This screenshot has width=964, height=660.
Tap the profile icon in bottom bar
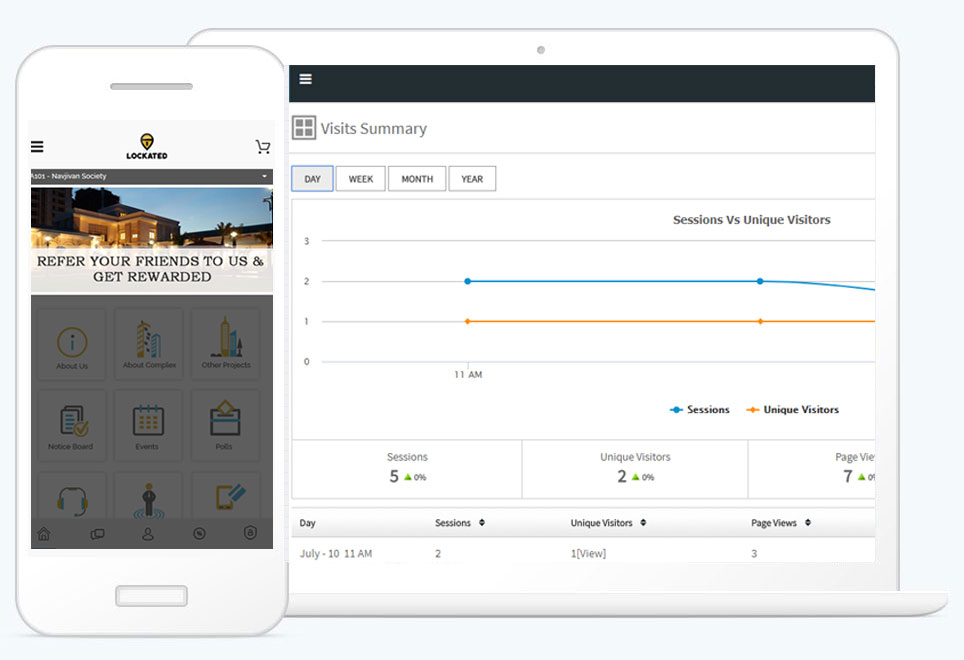click(x=148, y=533)
